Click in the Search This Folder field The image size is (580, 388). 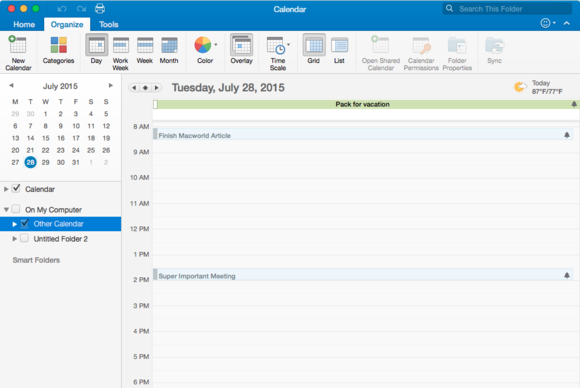pos(507,9)
